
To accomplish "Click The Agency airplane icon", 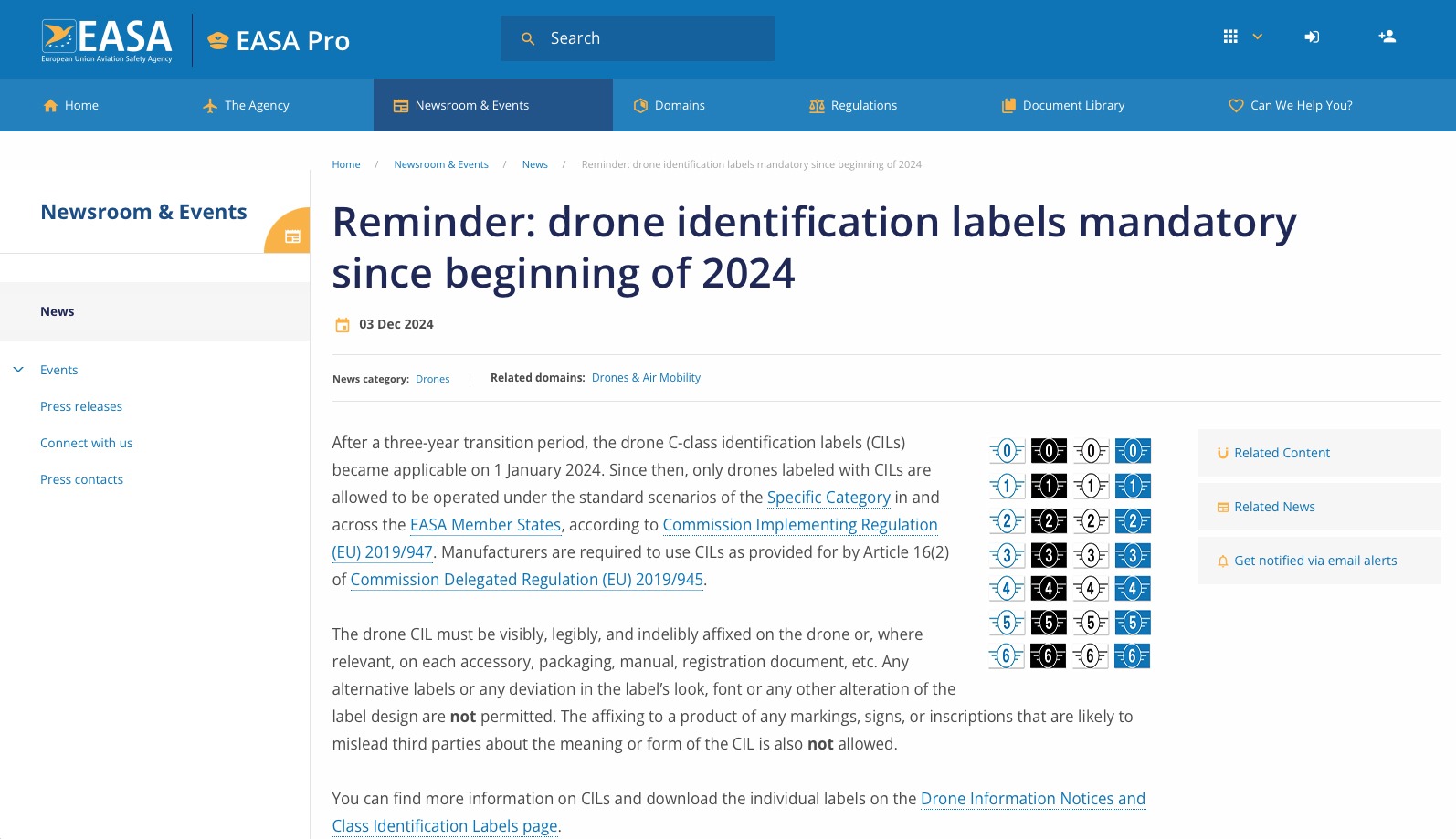I will pos(210,106).
